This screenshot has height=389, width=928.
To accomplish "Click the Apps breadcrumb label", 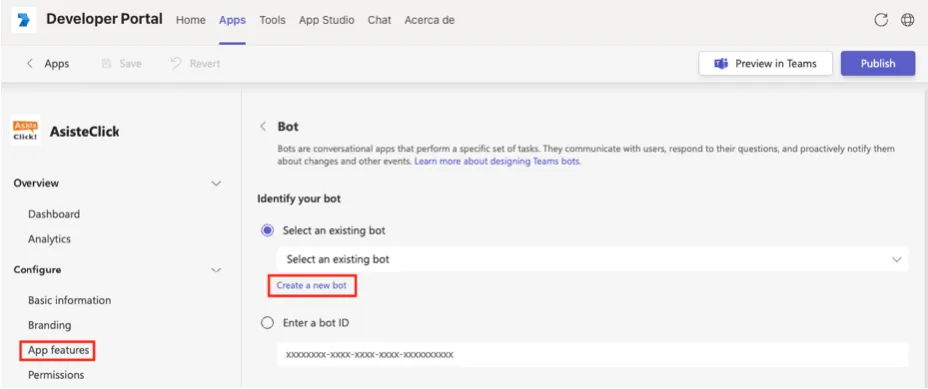I will tap(57, 63).
